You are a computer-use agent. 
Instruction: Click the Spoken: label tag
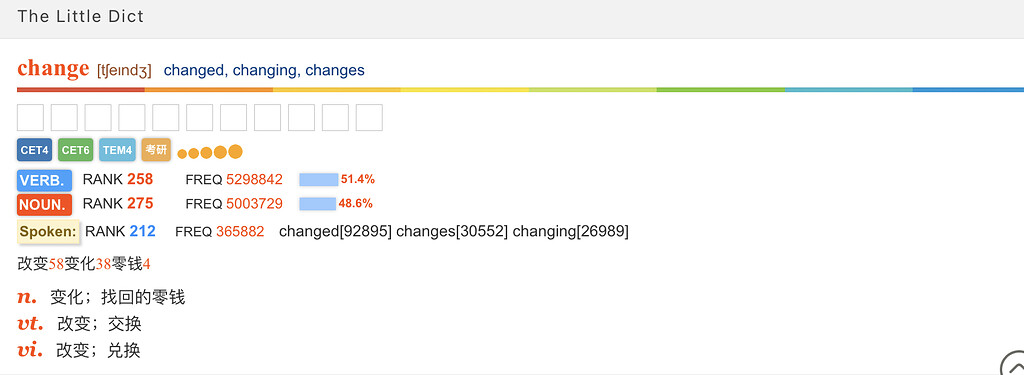[x=48, y=231]
